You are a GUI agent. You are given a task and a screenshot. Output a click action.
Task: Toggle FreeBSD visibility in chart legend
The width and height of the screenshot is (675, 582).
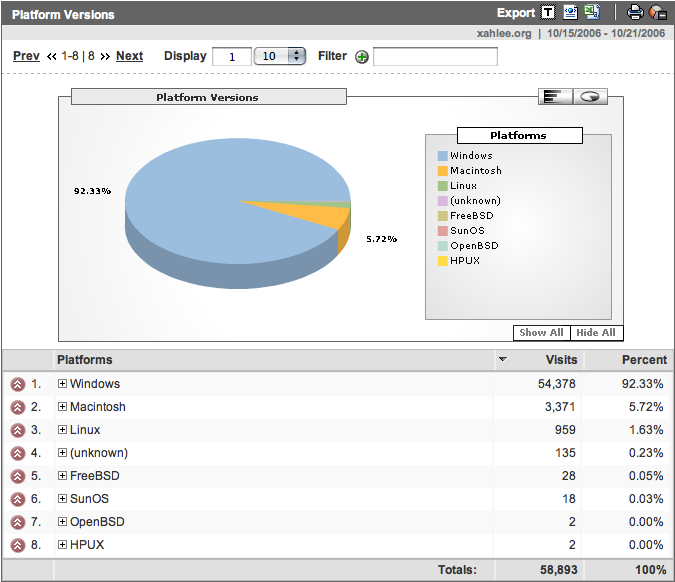click(x=468, y=216)
